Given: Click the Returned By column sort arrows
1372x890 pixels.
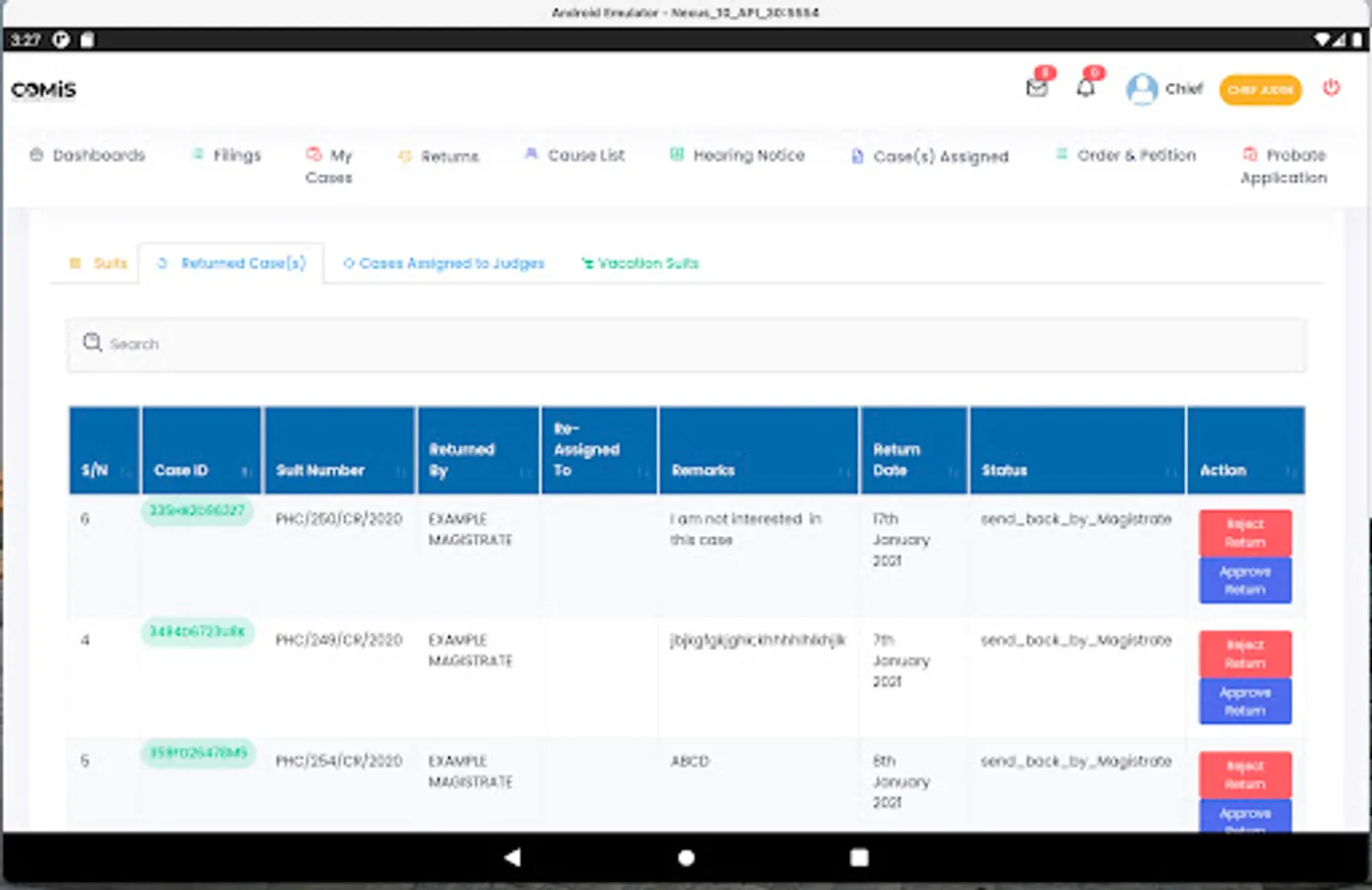Looking at the screenshot, I should click(x=525, y=472).
